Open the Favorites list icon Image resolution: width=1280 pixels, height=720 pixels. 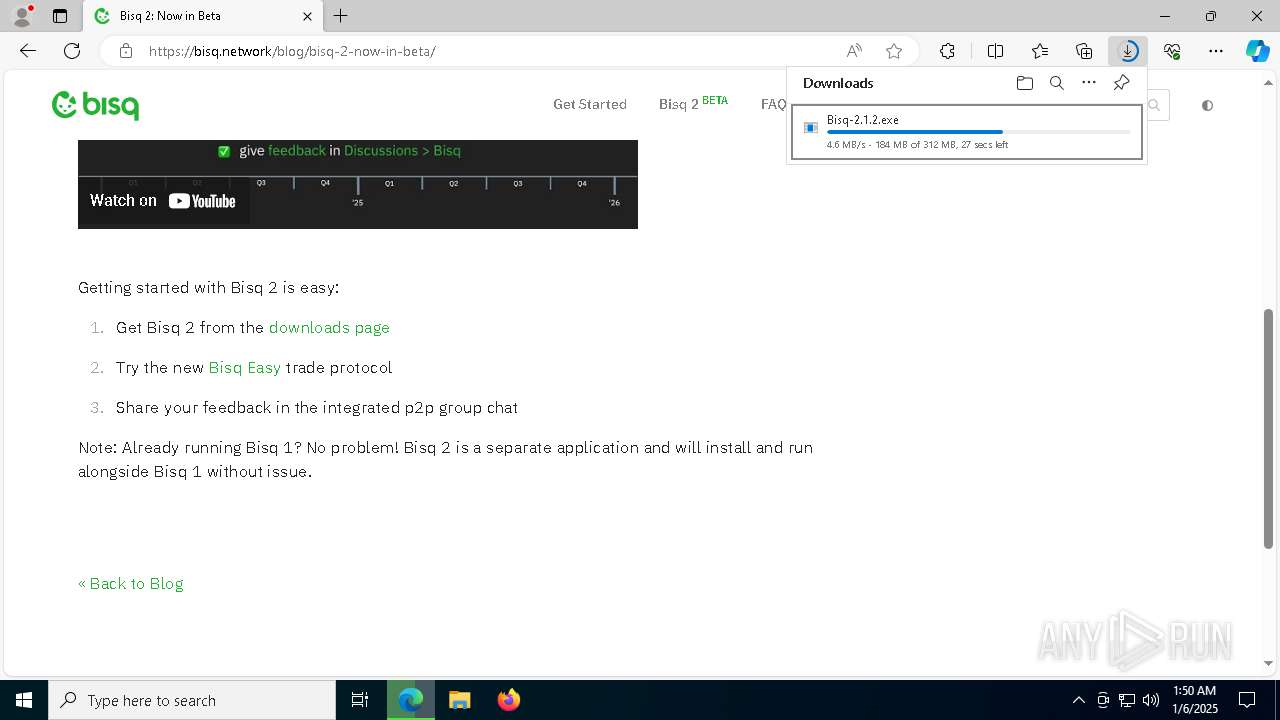1040,51
